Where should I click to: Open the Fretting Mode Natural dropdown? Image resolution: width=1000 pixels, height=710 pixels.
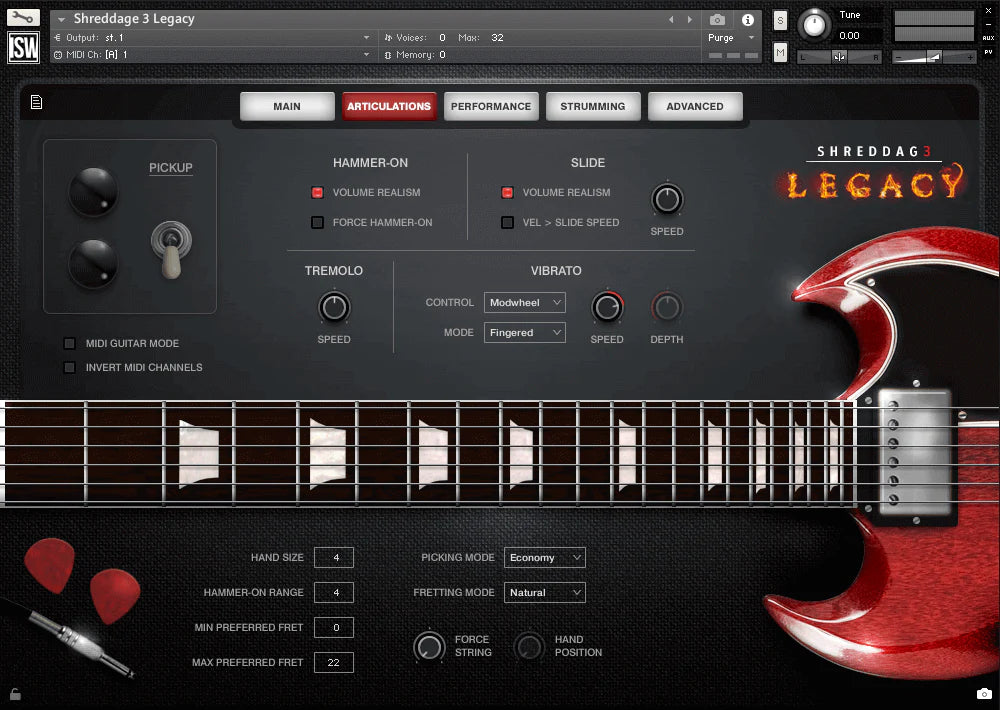tap(545, 592)
